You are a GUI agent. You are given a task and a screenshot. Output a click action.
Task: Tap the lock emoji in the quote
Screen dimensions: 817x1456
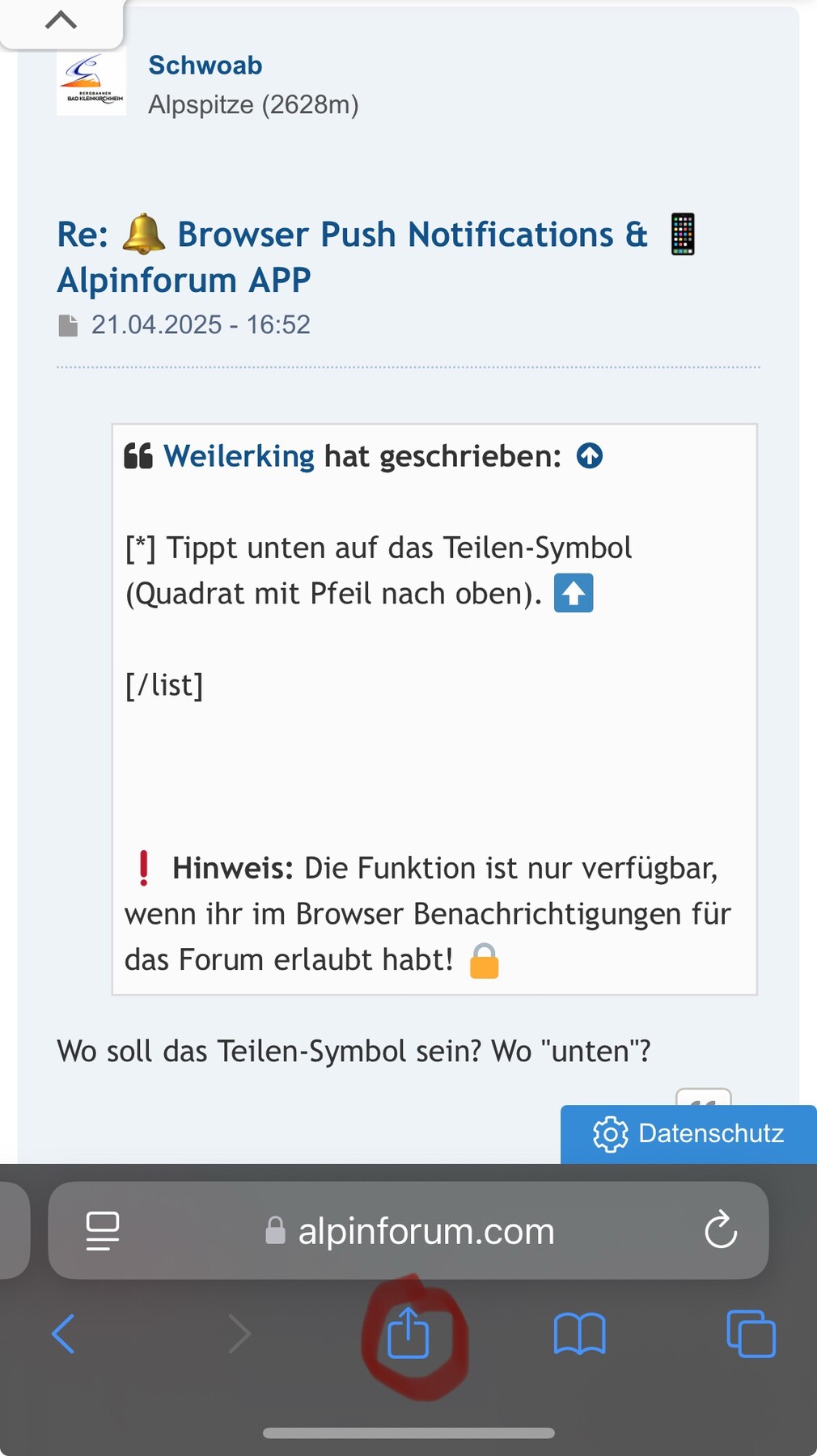point(484,960)
